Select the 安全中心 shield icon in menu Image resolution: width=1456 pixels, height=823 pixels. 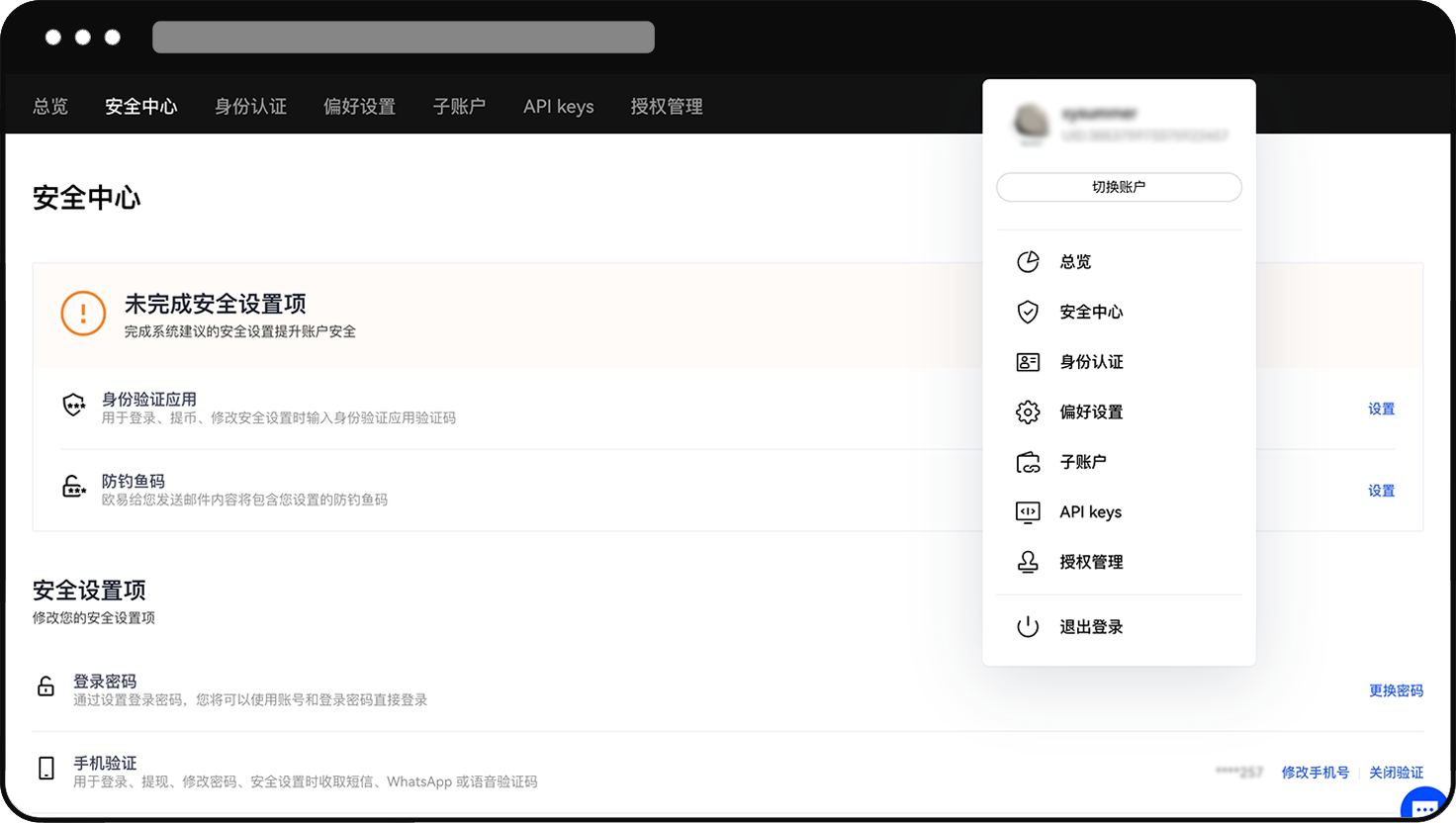(1028, 312)
